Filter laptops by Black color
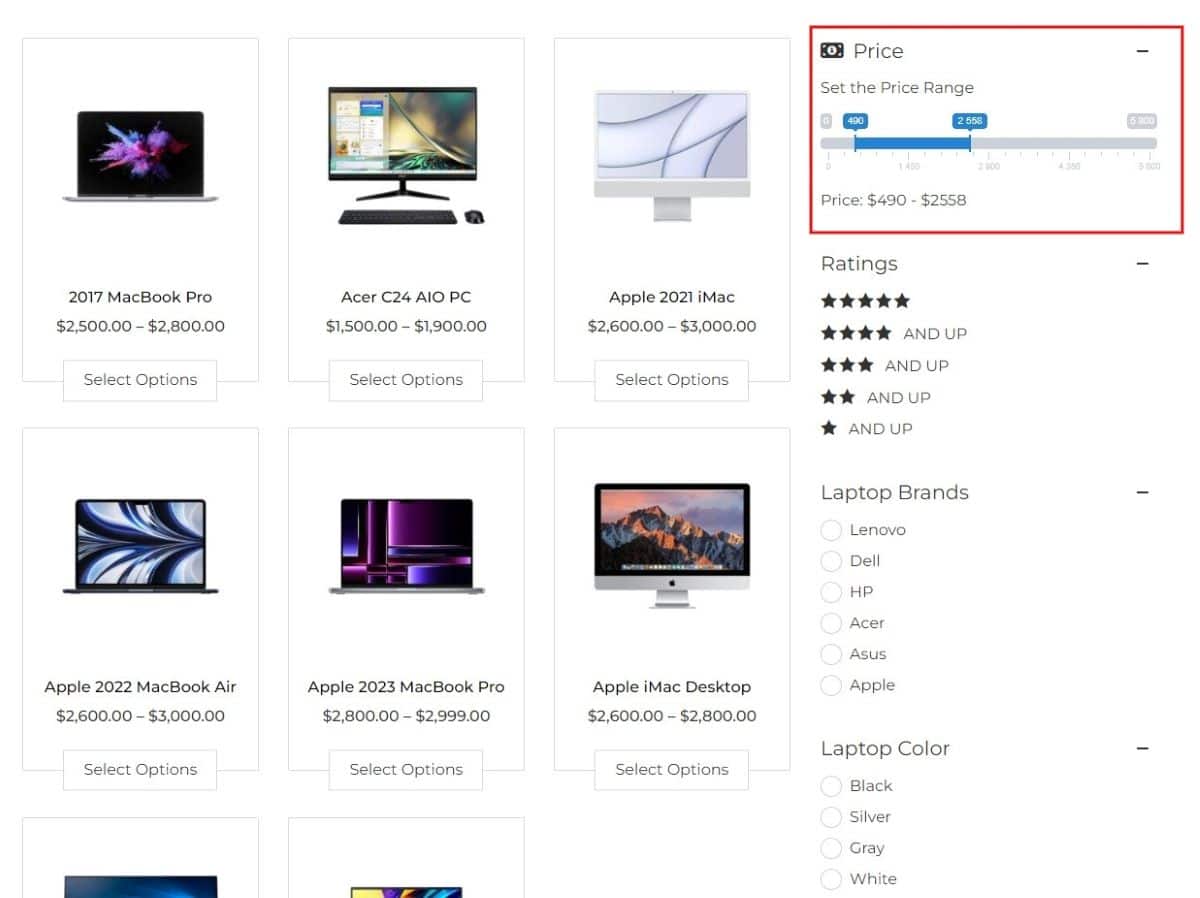This screenshot has height=898, width=1200. tap(831, 786)
